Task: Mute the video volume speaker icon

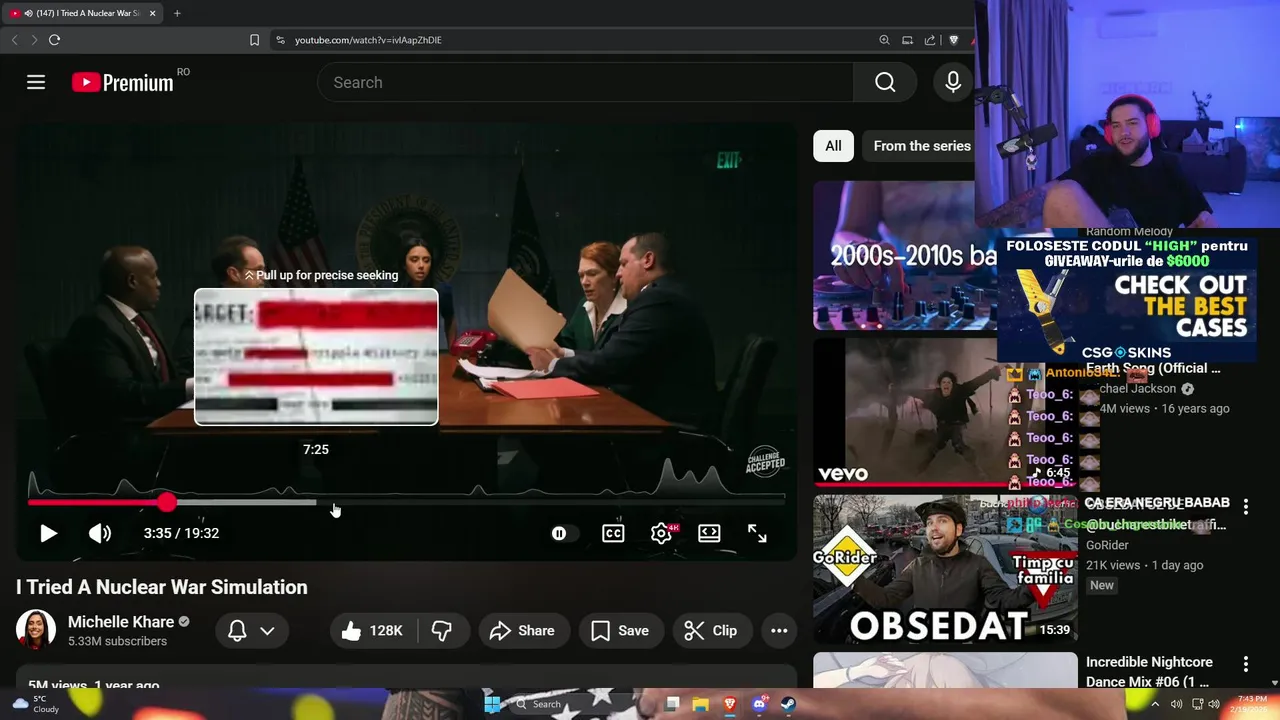Action: (100, 533)
